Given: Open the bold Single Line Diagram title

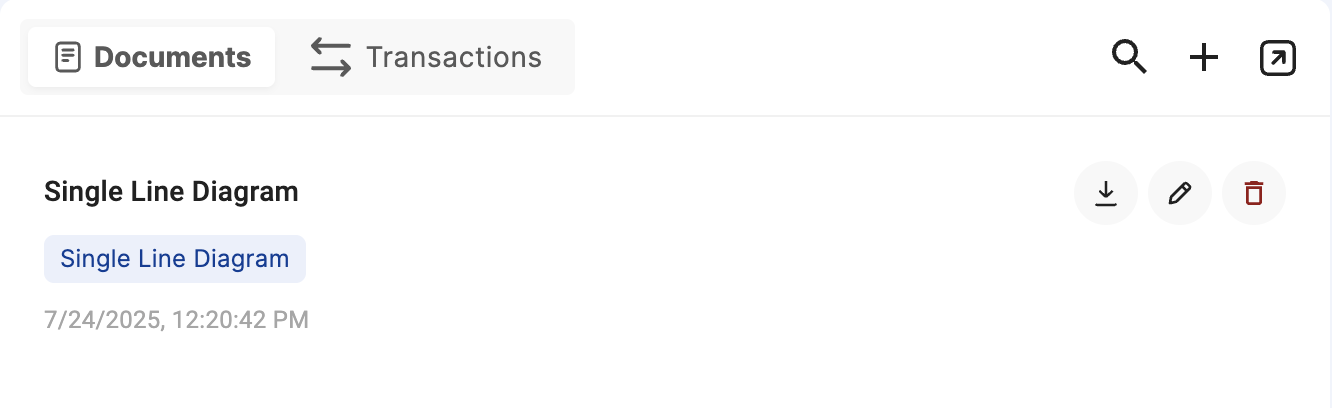Looking at the screenshot, I should (x=171, y=191).
